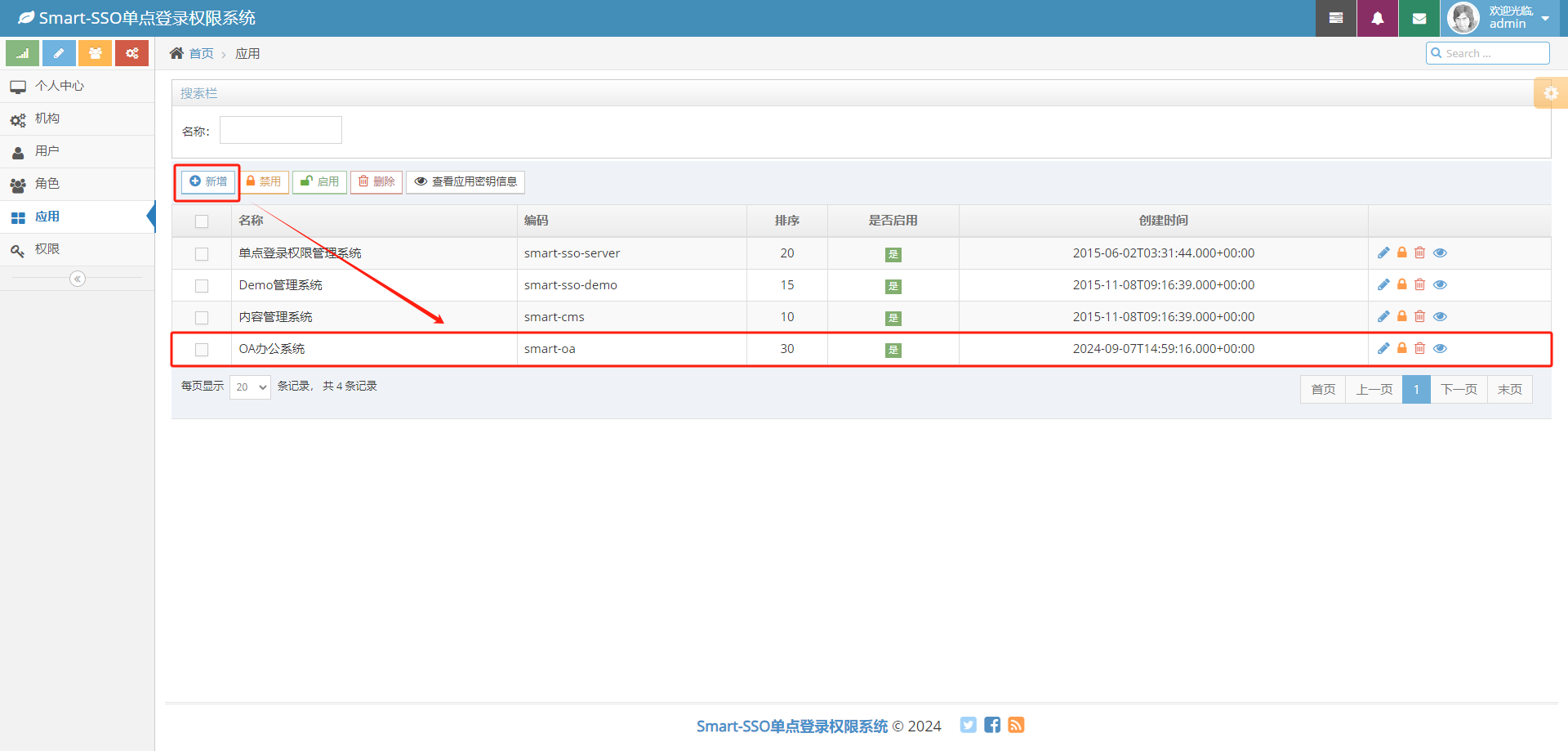
Task: Click the RSS feed icon in footer
Action: point(1016,725)
